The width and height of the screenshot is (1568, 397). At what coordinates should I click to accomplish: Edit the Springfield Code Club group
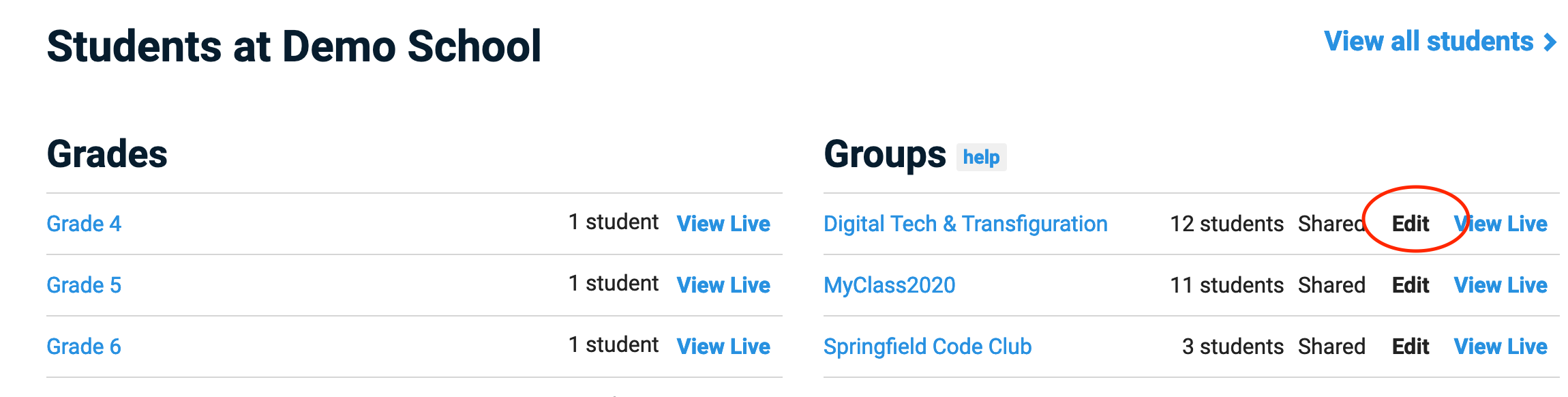[x=1410, y=347]
